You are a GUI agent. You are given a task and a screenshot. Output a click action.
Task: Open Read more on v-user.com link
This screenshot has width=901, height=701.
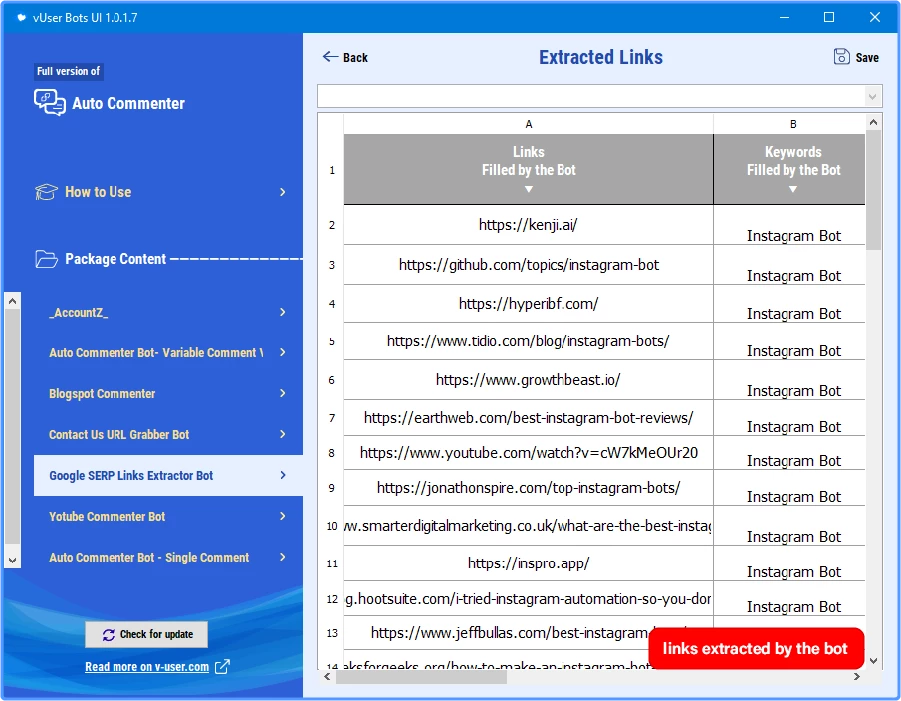point(147,667)
